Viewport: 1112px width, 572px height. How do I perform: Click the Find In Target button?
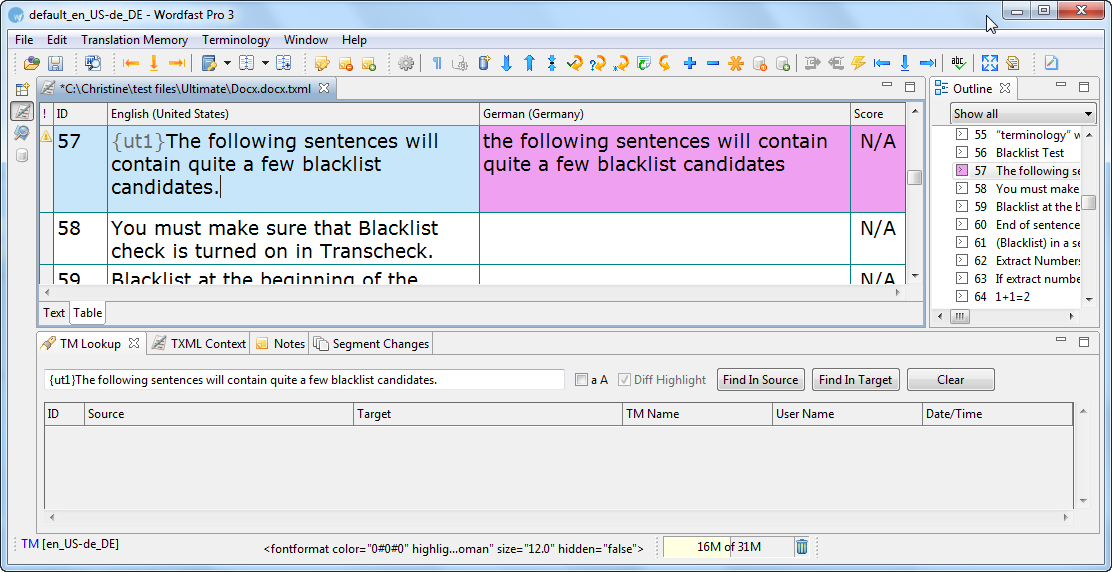[x=855, y=380]
